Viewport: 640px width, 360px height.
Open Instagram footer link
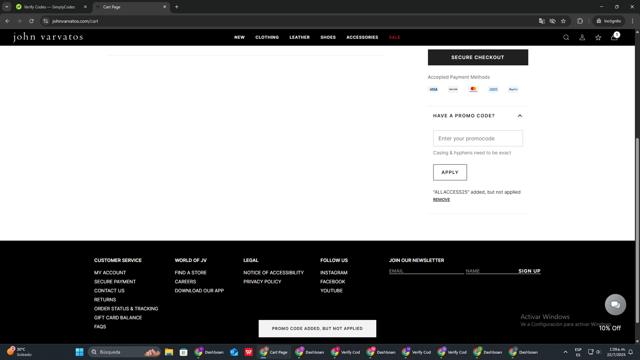[333, 273]
